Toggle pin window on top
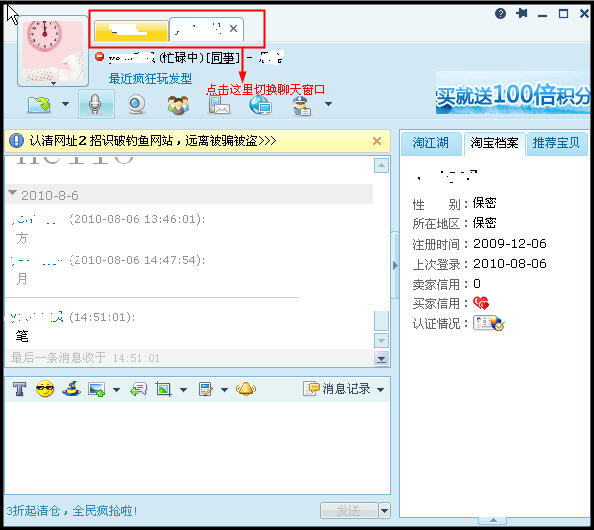The width and height of the screenshot is (594, 530). 522,14
